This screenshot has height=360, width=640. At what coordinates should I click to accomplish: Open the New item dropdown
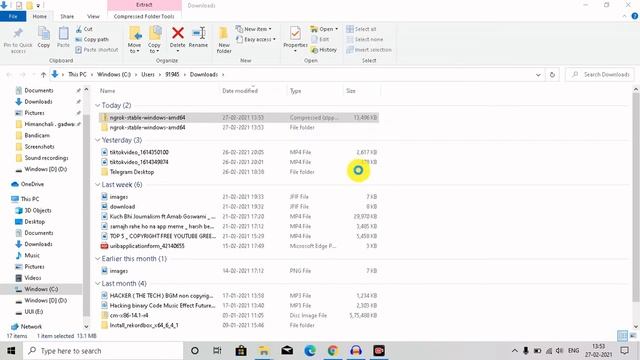pos(253,29)
